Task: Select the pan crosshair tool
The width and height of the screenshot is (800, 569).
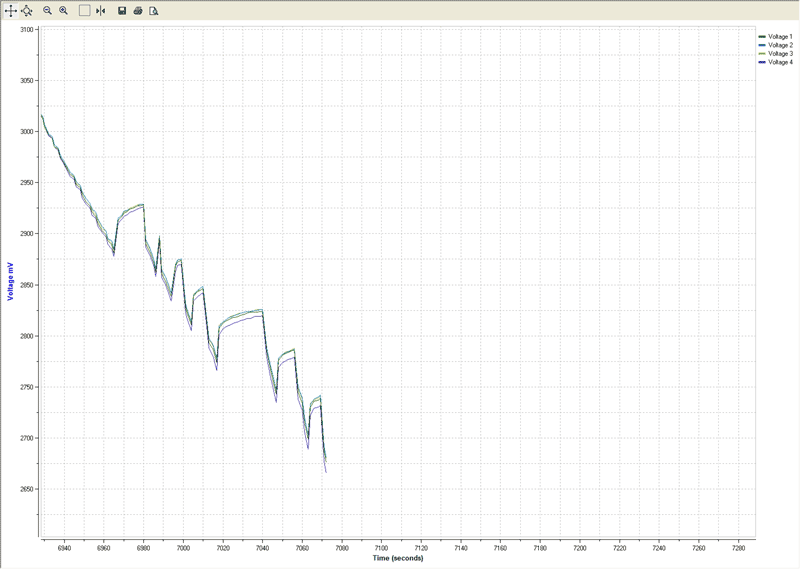Action: tap(11, 11)
